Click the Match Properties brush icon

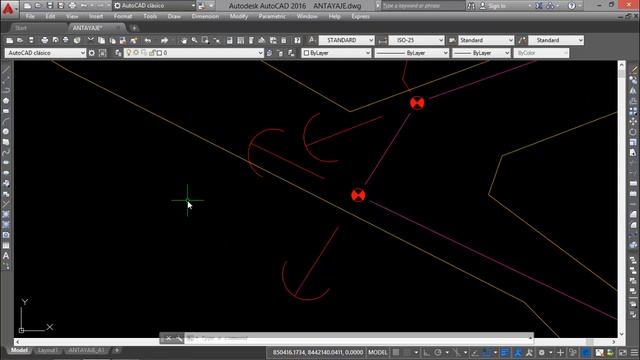click(134, 40)
